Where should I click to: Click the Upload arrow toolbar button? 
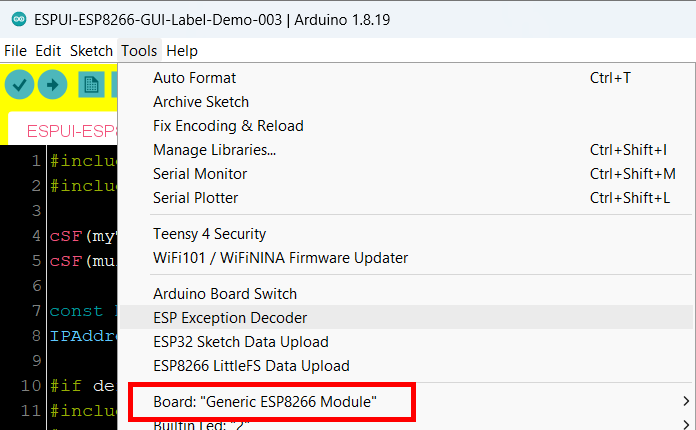click(52, 84)
